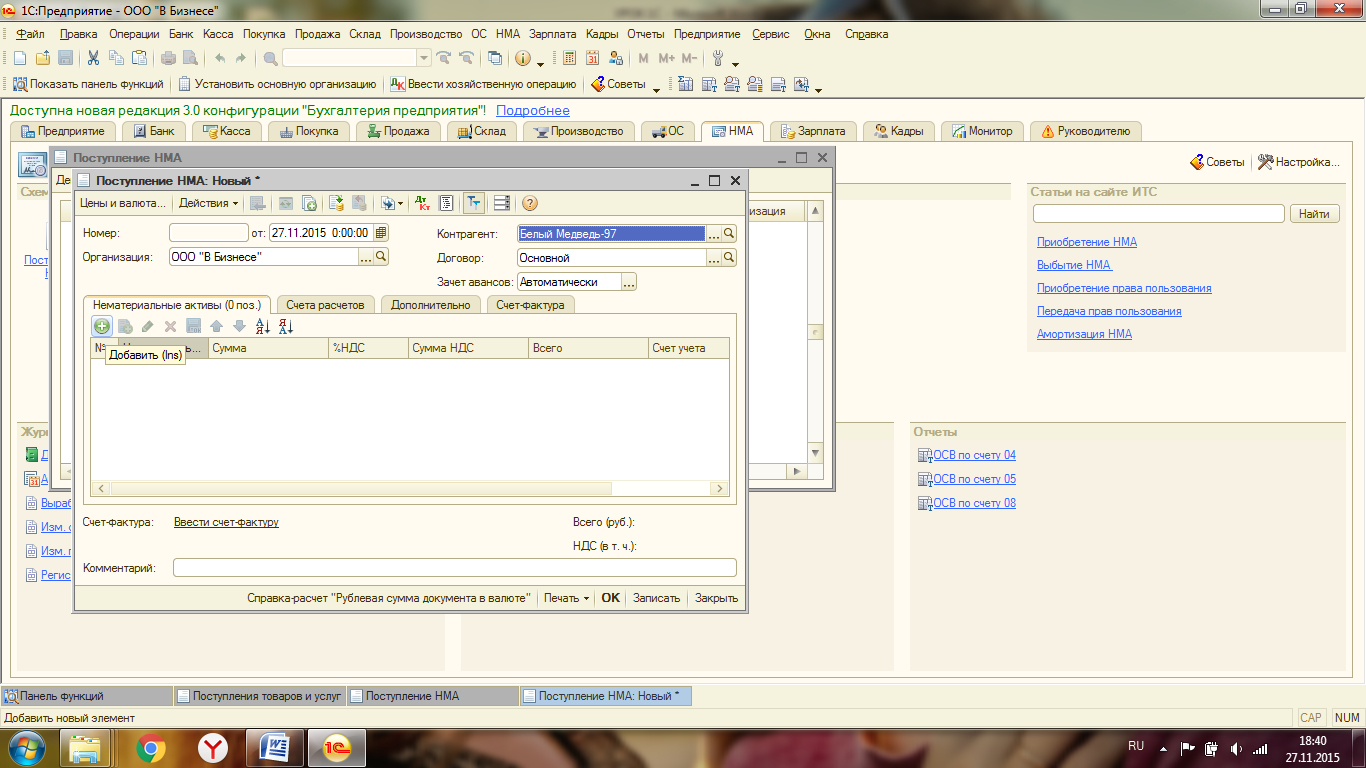Switch to Поступления товаров и услуг window tab
This screenshot has width=1366, height=768.
click(259, 696)
